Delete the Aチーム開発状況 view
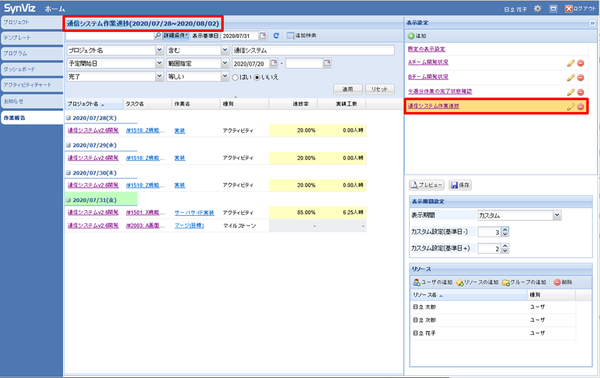600x378 pixels. coord(580,63)
